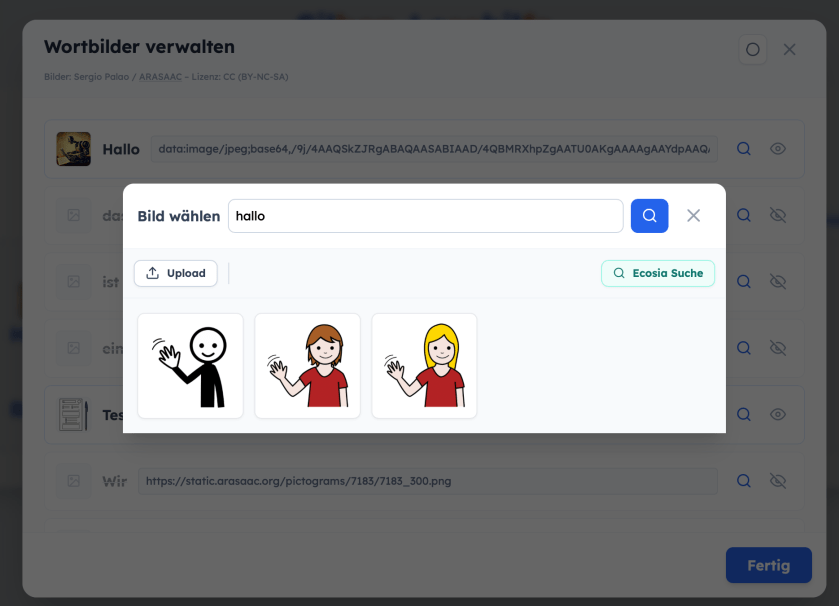Click the magnifier icon in the Hallo row
This screenshot has width=839, height=606.
tap(744, 149)
